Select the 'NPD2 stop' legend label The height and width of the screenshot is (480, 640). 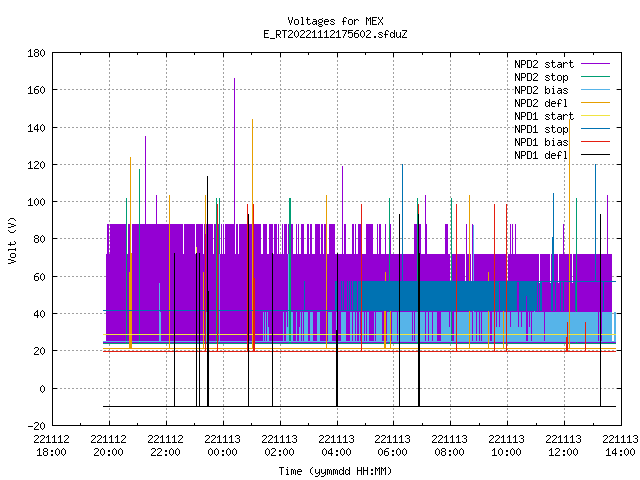541,77
